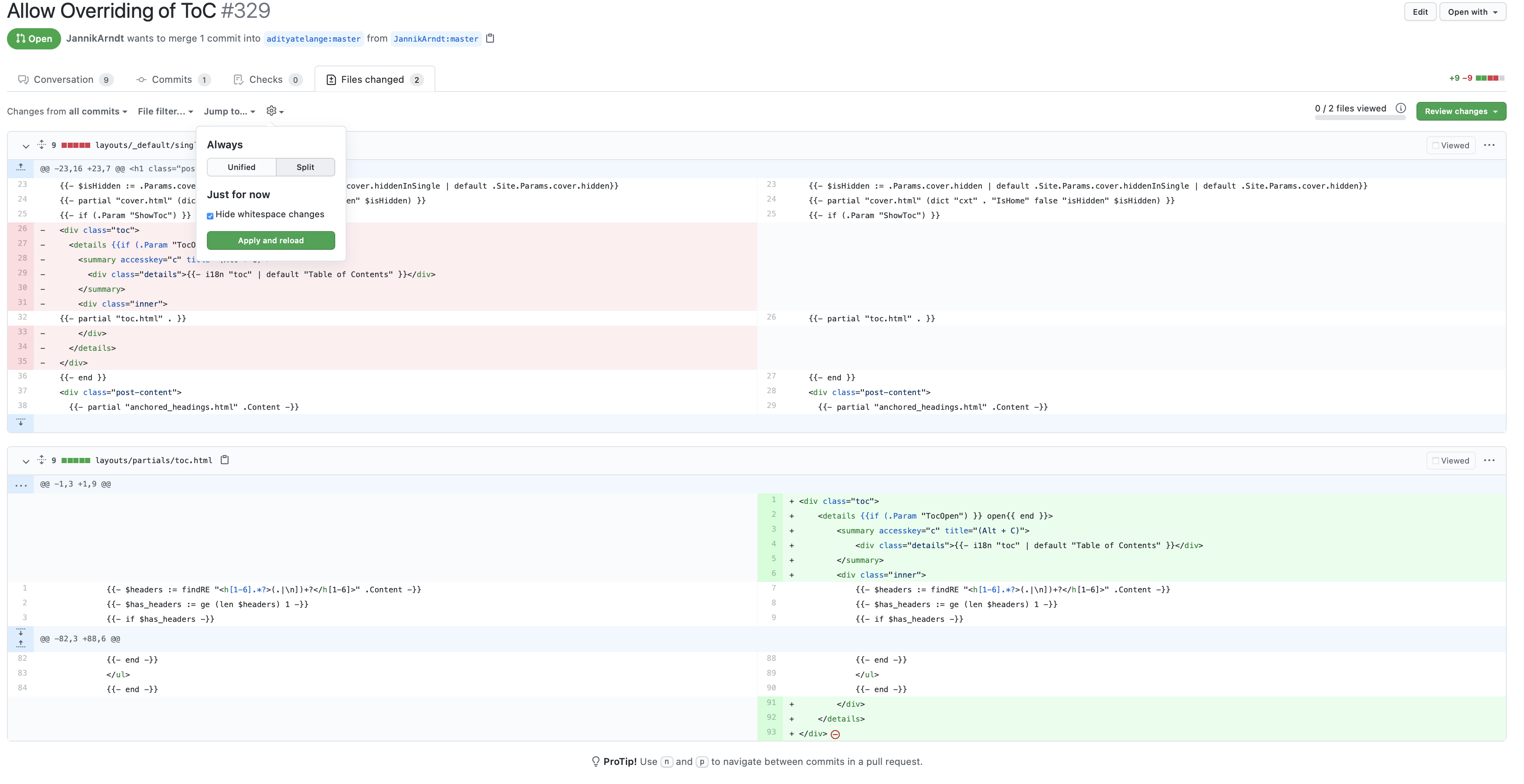Viewport: 1524px width, 784px height.
Task: Expand up icon above line 23
Action: [x=21, y=168]
